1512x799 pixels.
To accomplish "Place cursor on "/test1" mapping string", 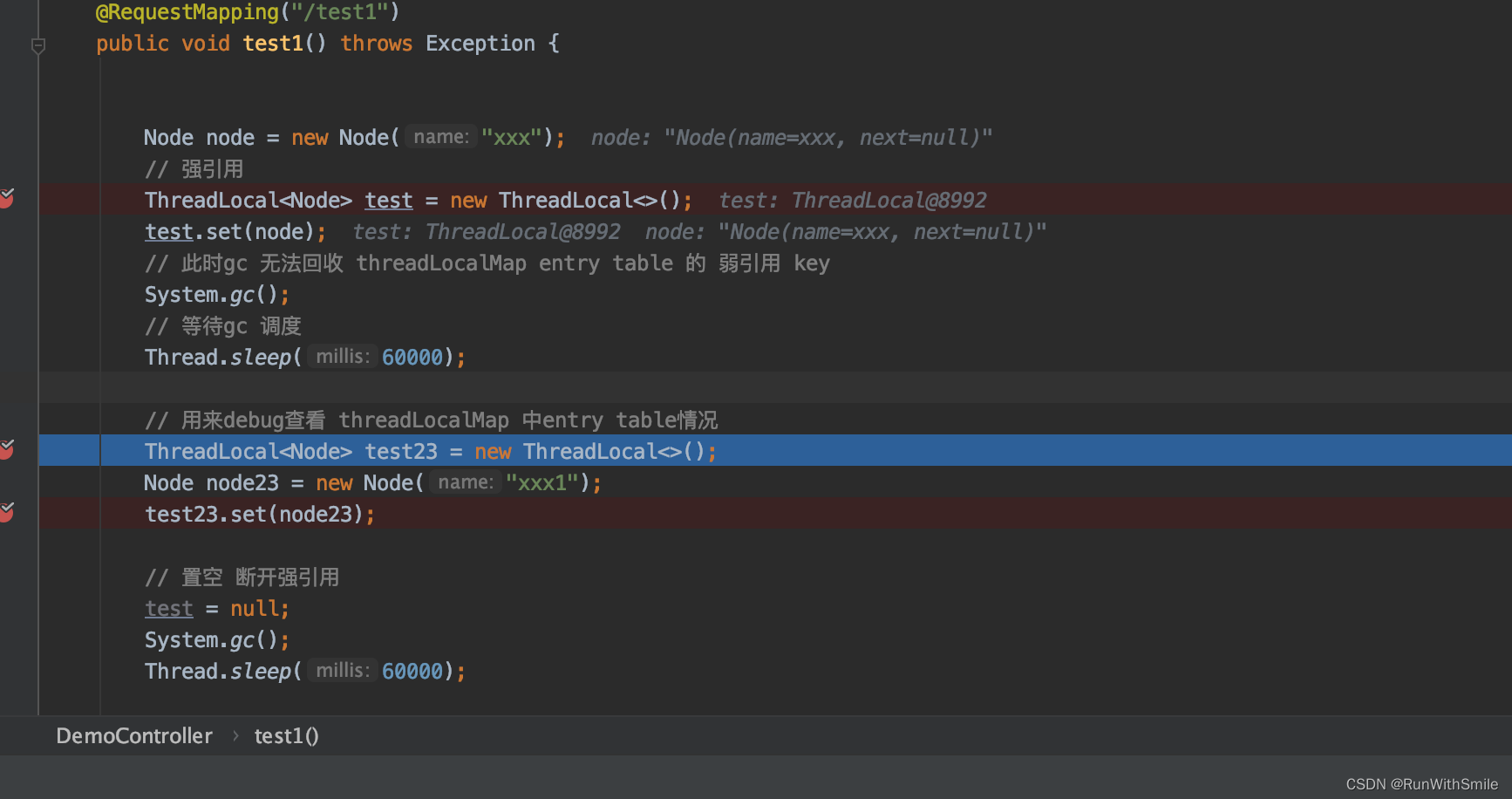I will coord(339,12).
